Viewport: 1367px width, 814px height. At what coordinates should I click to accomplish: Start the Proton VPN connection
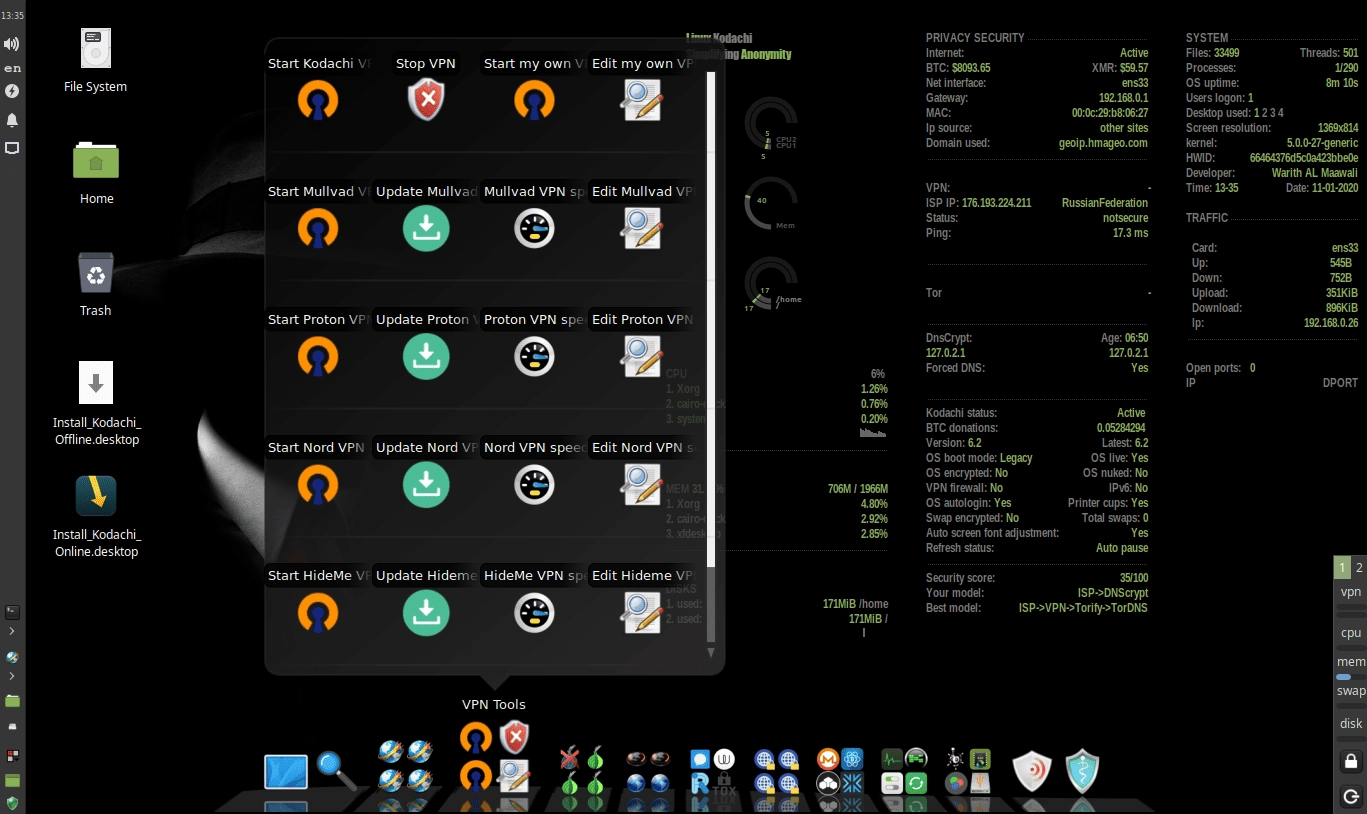[318, 356]
